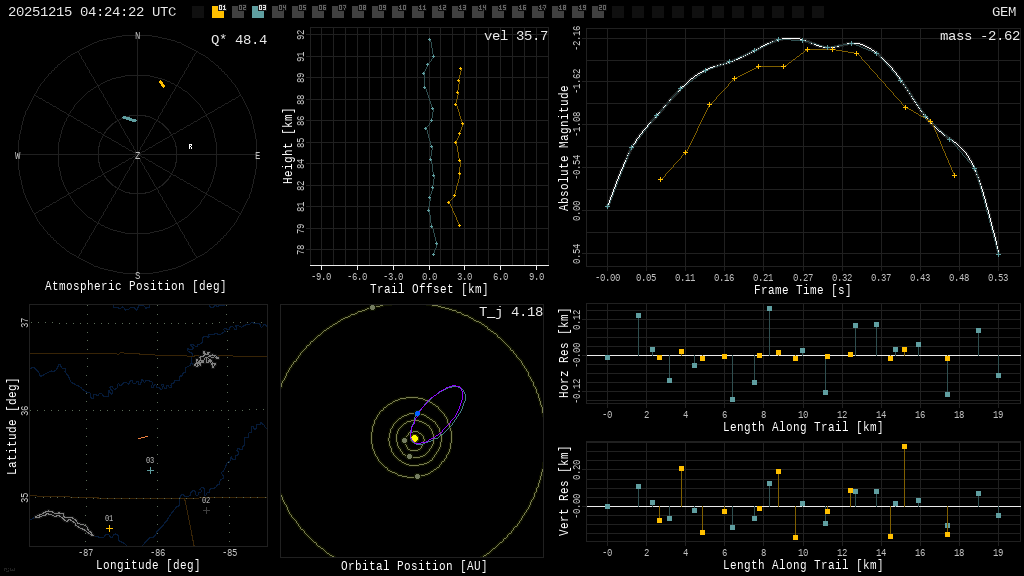Click the orange ground track on map

click(x=143, y=437)
